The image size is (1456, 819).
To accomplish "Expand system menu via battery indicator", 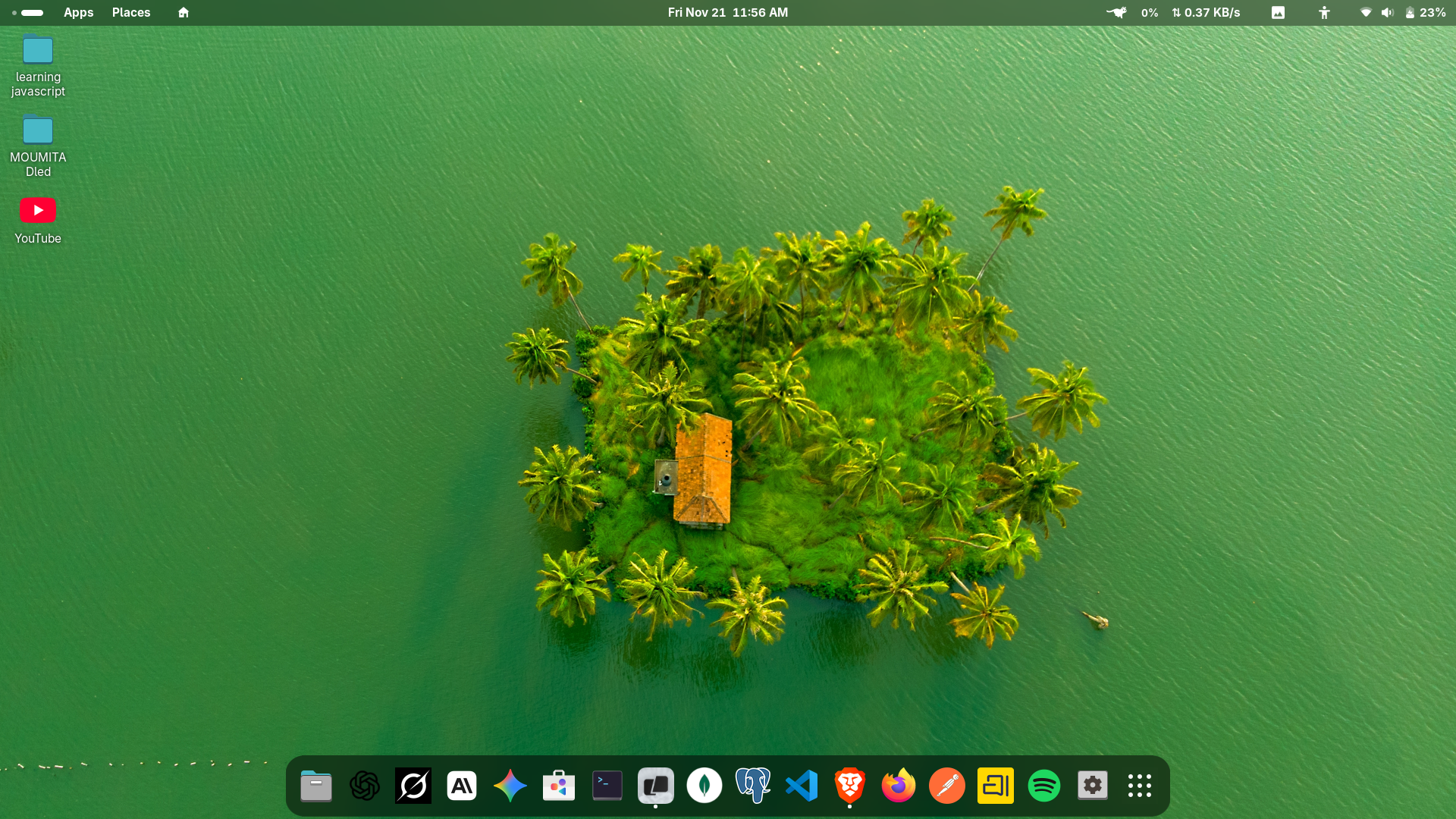I will point(1425,12).
